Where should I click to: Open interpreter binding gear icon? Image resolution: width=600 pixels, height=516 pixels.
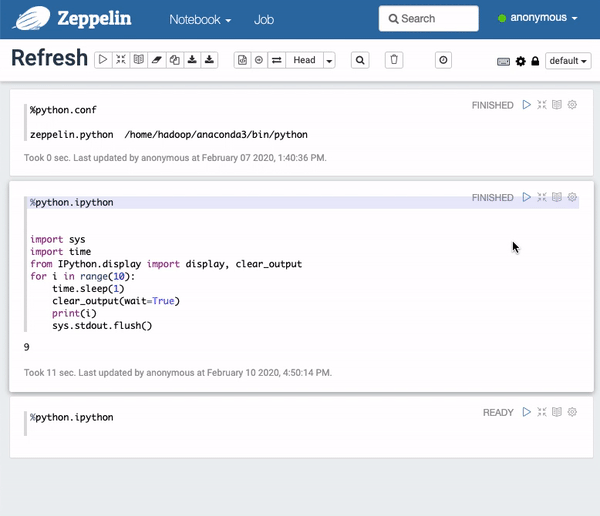[520, 61]
